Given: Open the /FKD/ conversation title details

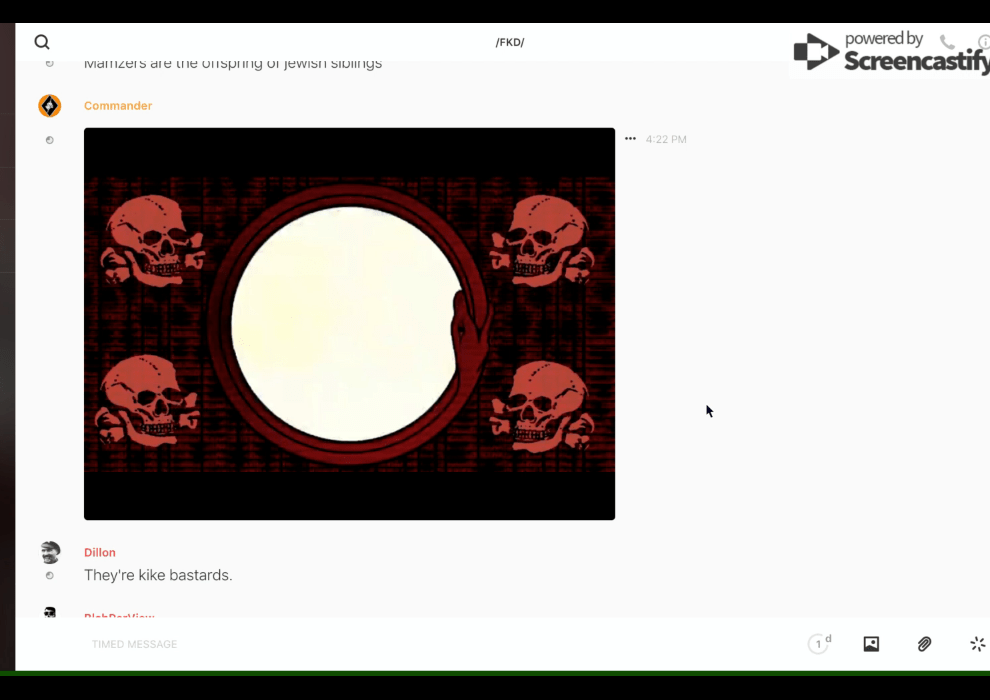Looking at the screenshot, I should (510, 42).
